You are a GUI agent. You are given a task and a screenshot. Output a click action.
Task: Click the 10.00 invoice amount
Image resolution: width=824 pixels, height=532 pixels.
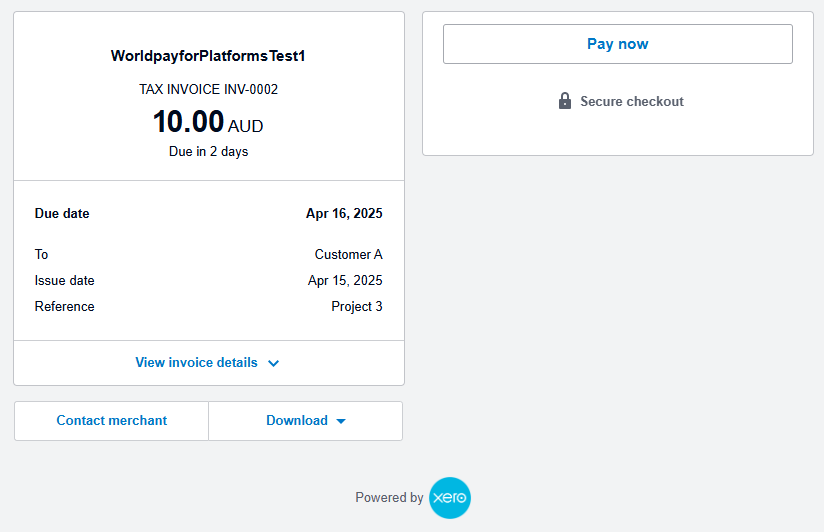tap(188, 122)
